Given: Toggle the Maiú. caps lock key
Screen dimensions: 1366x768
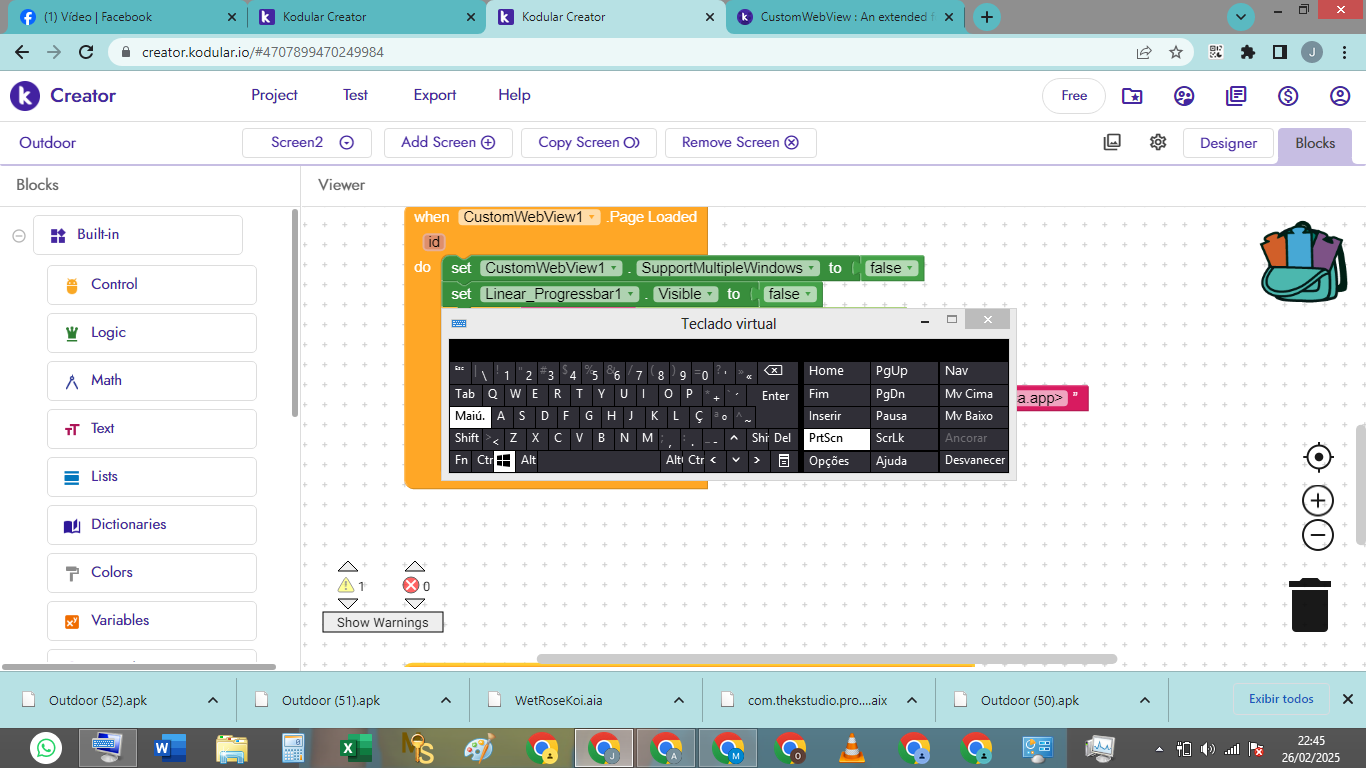Looking at the screenshot, I should [469, 416].
